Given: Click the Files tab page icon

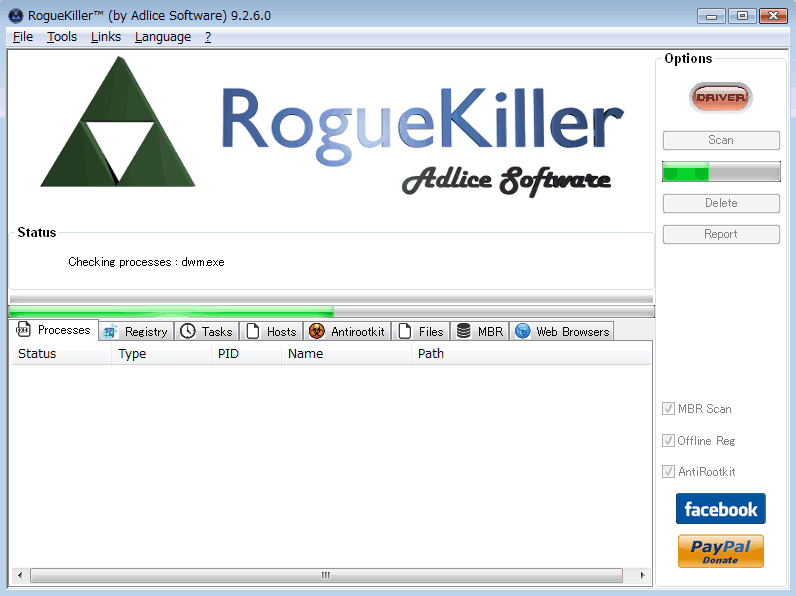Looking at the screenshot, I should pyautogui.click(x=405, y=332).
